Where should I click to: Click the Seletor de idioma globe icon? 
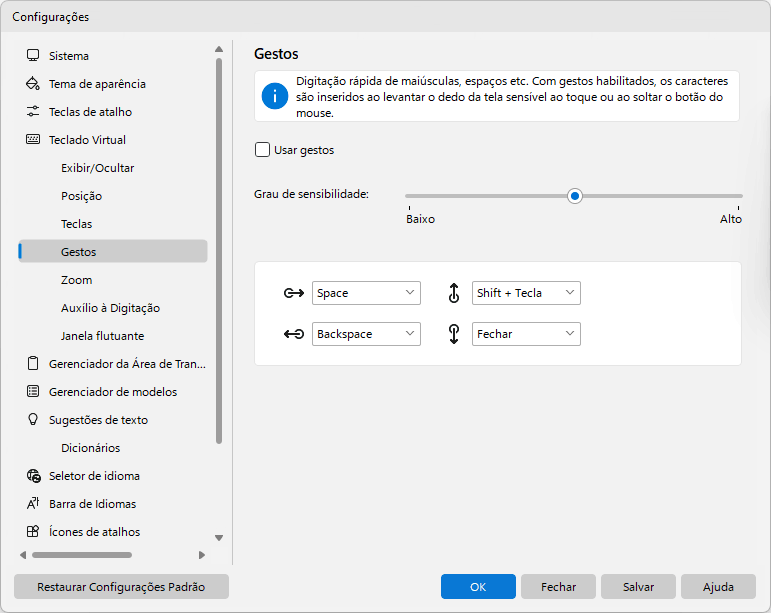33,476
